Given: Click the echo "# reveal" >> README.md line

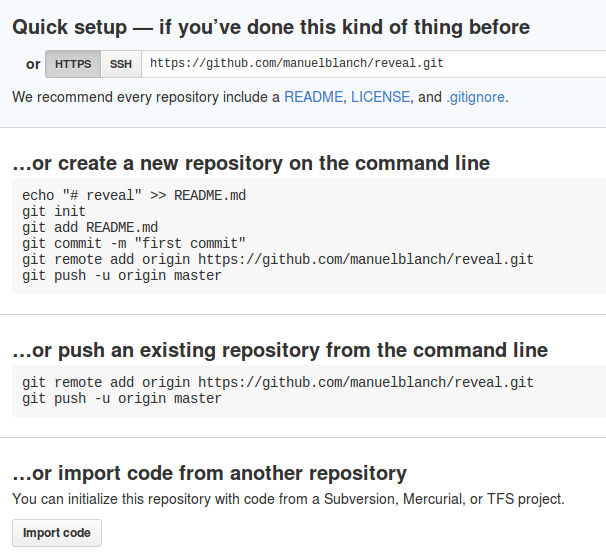Looking at the screenshot, I should [x=134, y=195].
